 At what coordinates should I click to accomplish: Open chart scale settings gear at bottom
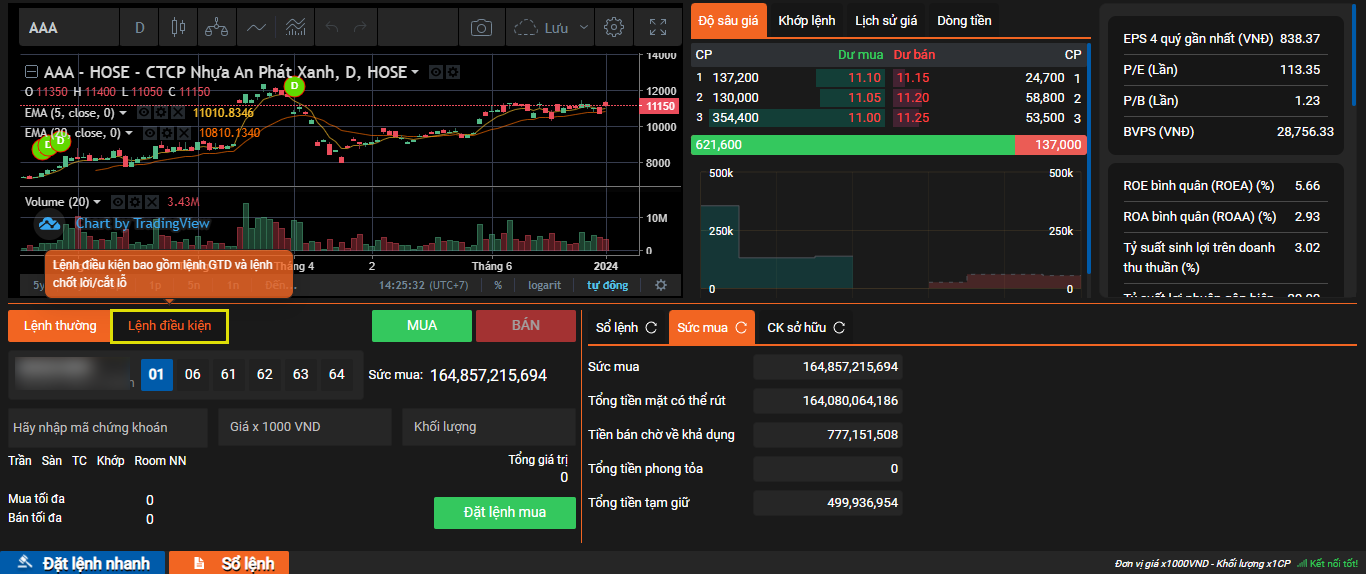pyautogui.click(x=661, y=285)
